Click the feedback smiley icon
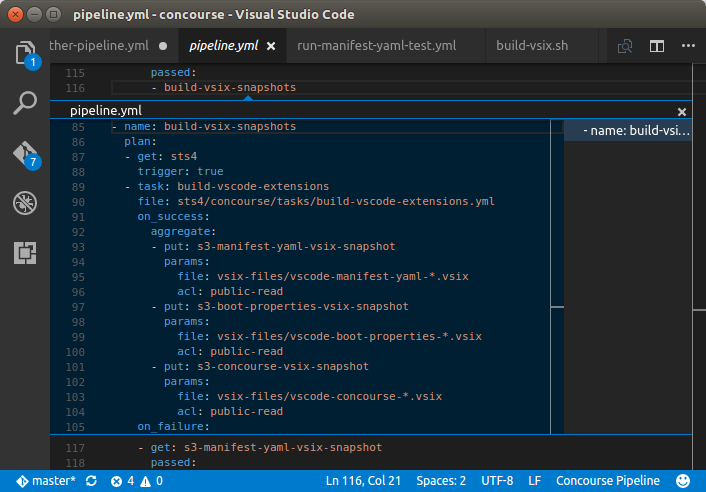Image resolution: width=706 pixels, height=492 pixels. (683, 481)
